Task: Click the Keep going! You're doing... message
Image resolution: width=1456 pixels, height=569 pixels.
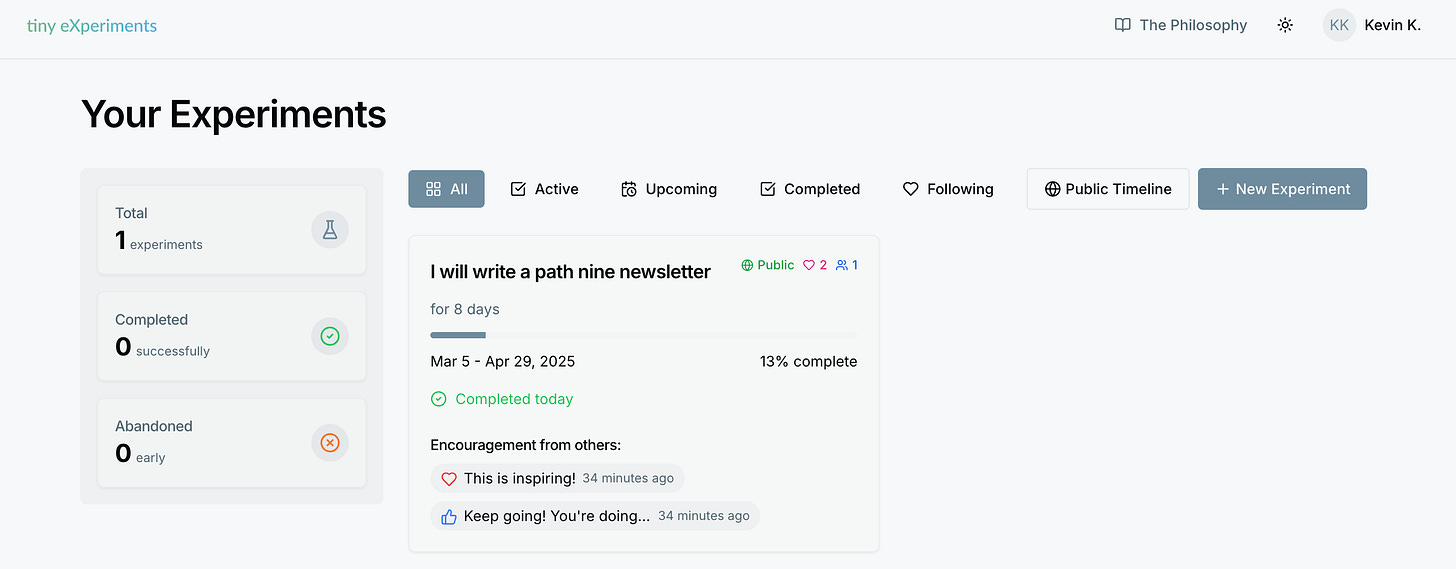Action: click(595, 516)
